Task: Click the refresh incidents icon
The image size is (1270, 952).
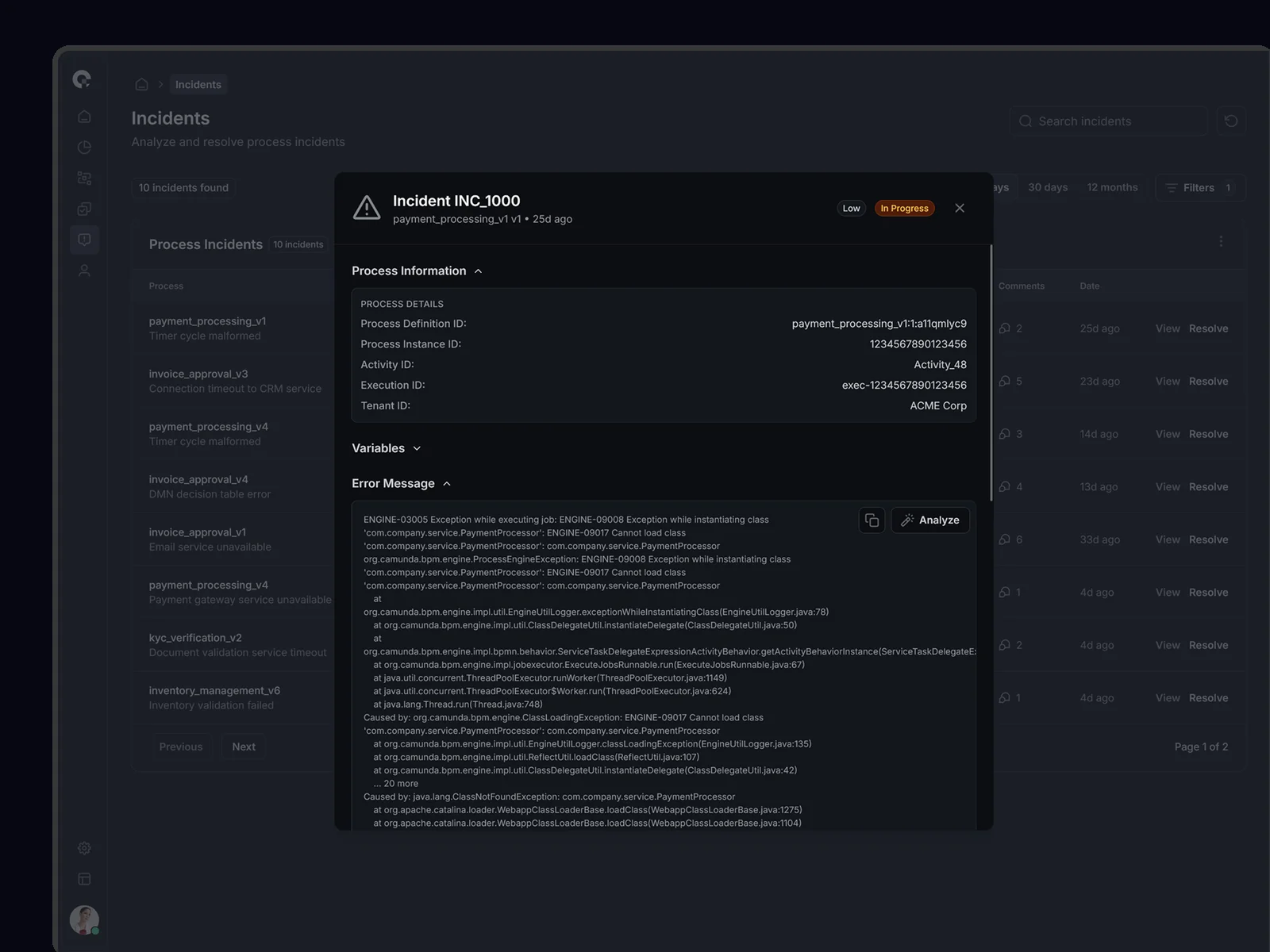Action: [1231, 121]
